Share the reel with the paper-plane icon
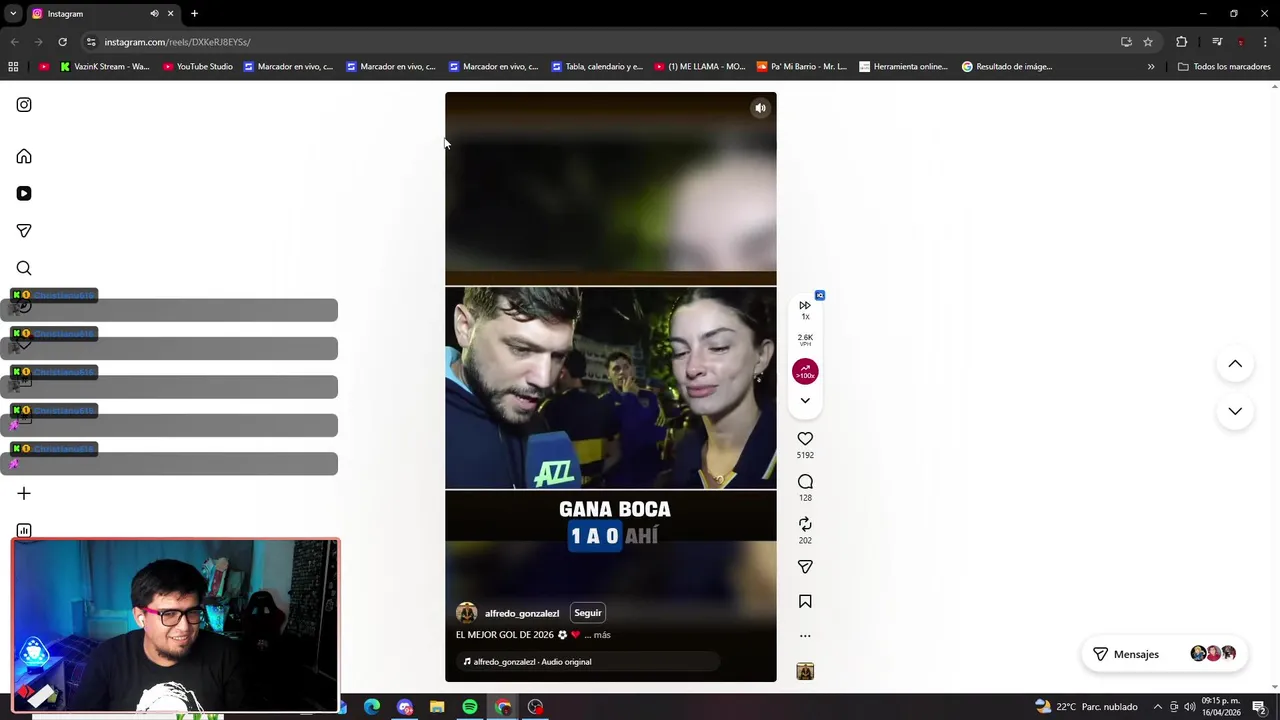The width and height of the screenshot is (1280, 720). point(805,567)
